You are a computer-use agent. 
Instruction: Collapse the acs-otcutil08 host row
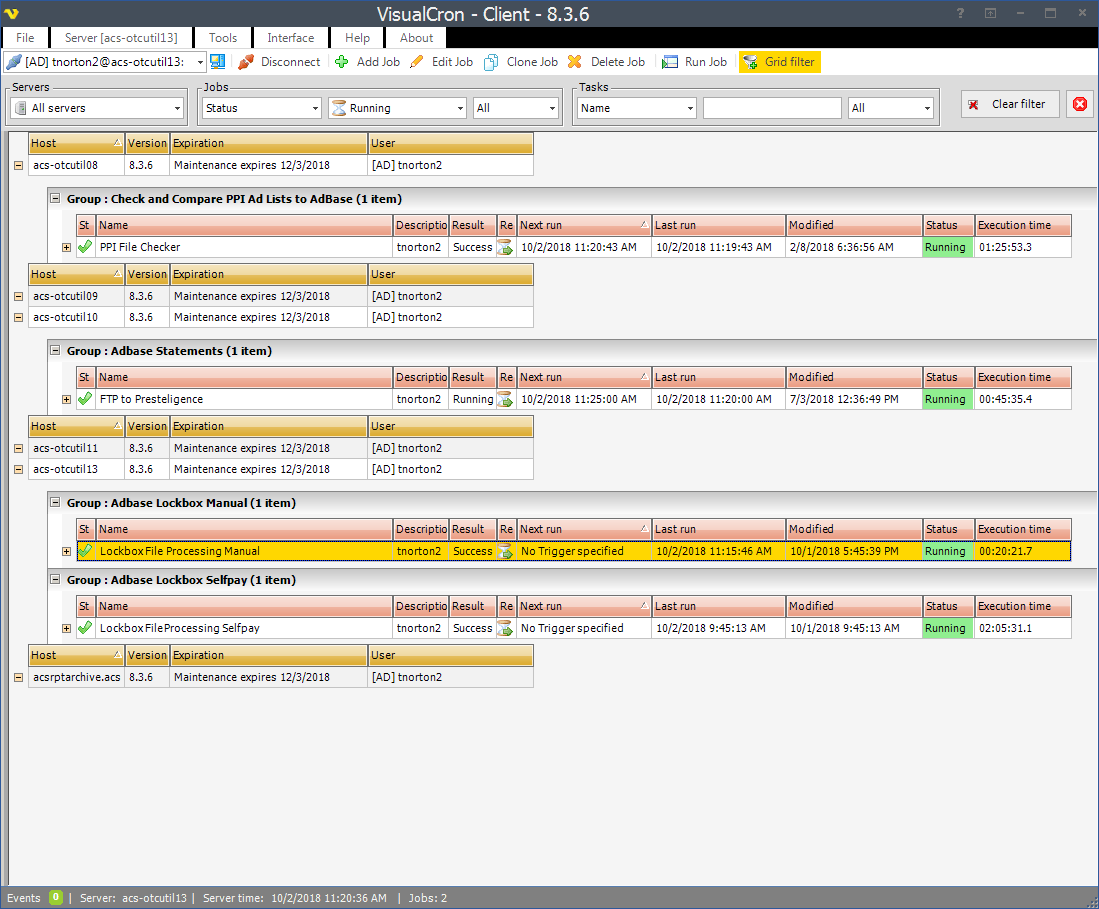click(x=18, y=165)
